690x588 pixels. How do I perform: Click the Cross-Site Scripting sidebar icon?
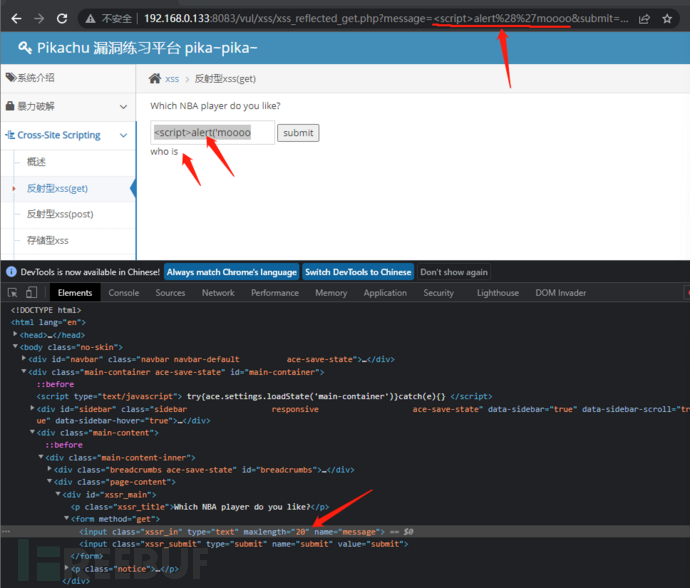pos(10,135)
